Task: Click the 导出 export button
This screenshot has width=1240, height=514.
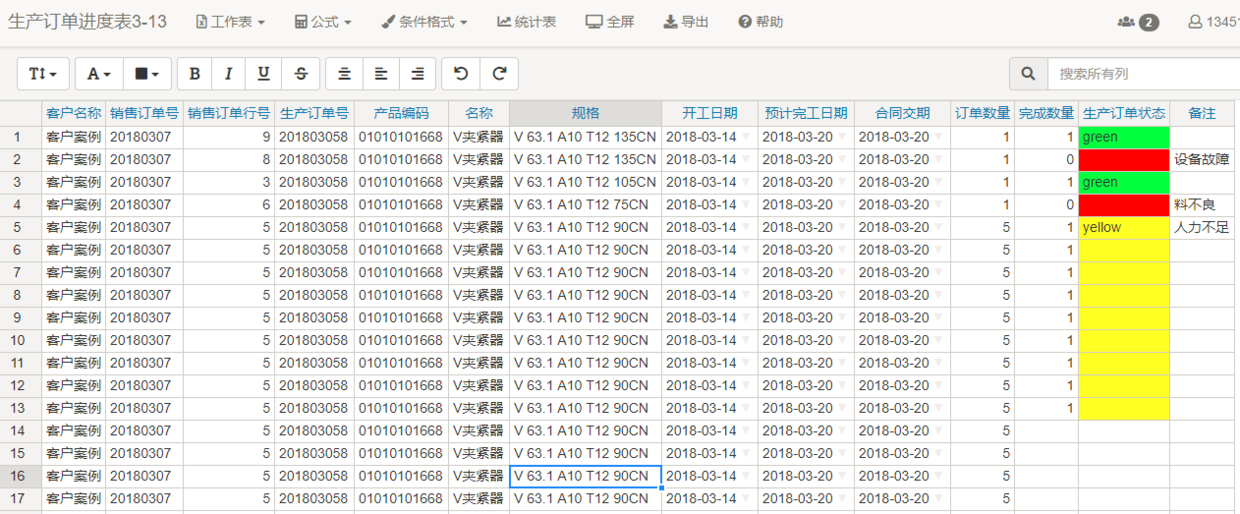Action: point(686,22)
